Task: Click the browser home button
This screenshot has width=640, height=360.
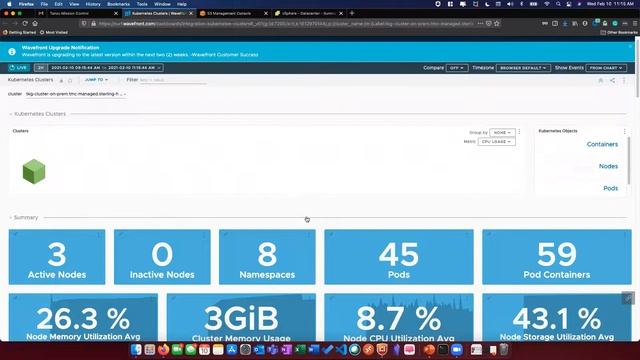Action: [x=35, y=24]
